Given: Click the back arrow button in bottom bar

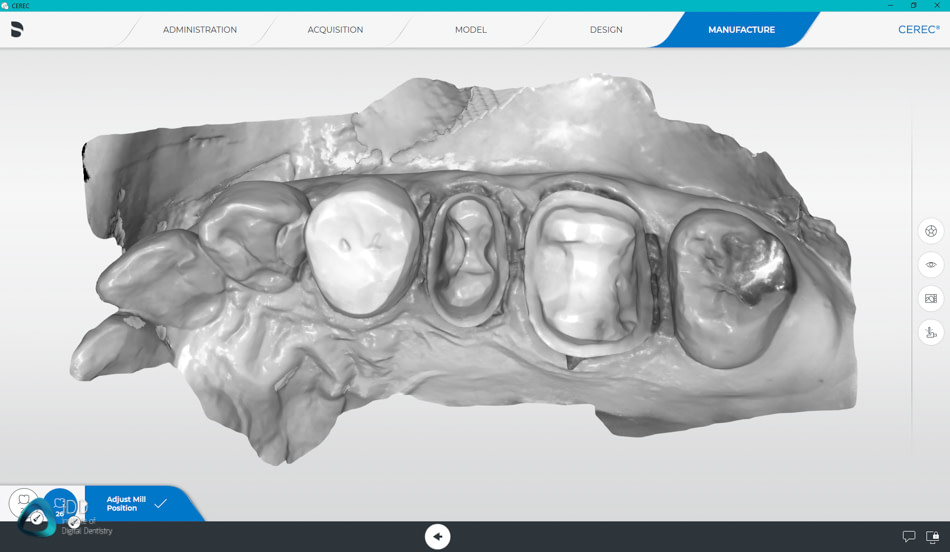Looking at the screenshot, I should (x=437, y=537).
